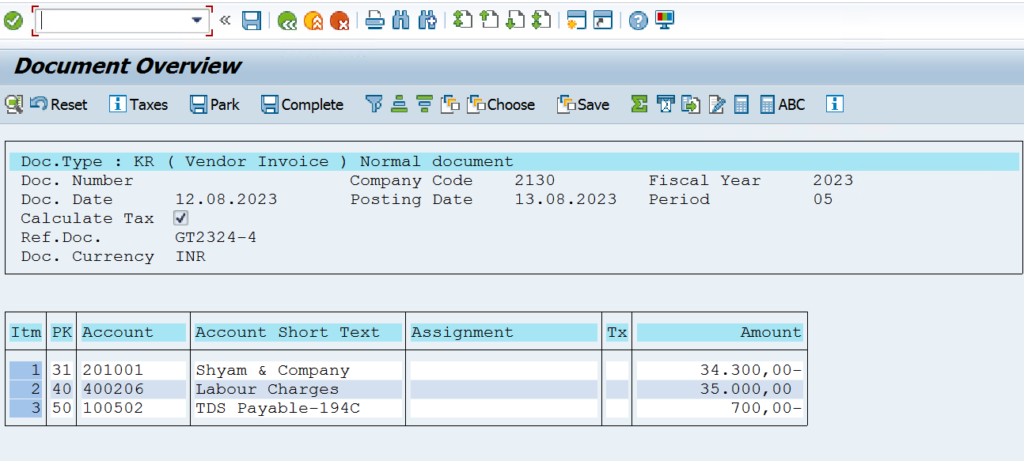Click the reference document GT2324-4
The image size is (1024, 461).
click(x=216, y=237)
